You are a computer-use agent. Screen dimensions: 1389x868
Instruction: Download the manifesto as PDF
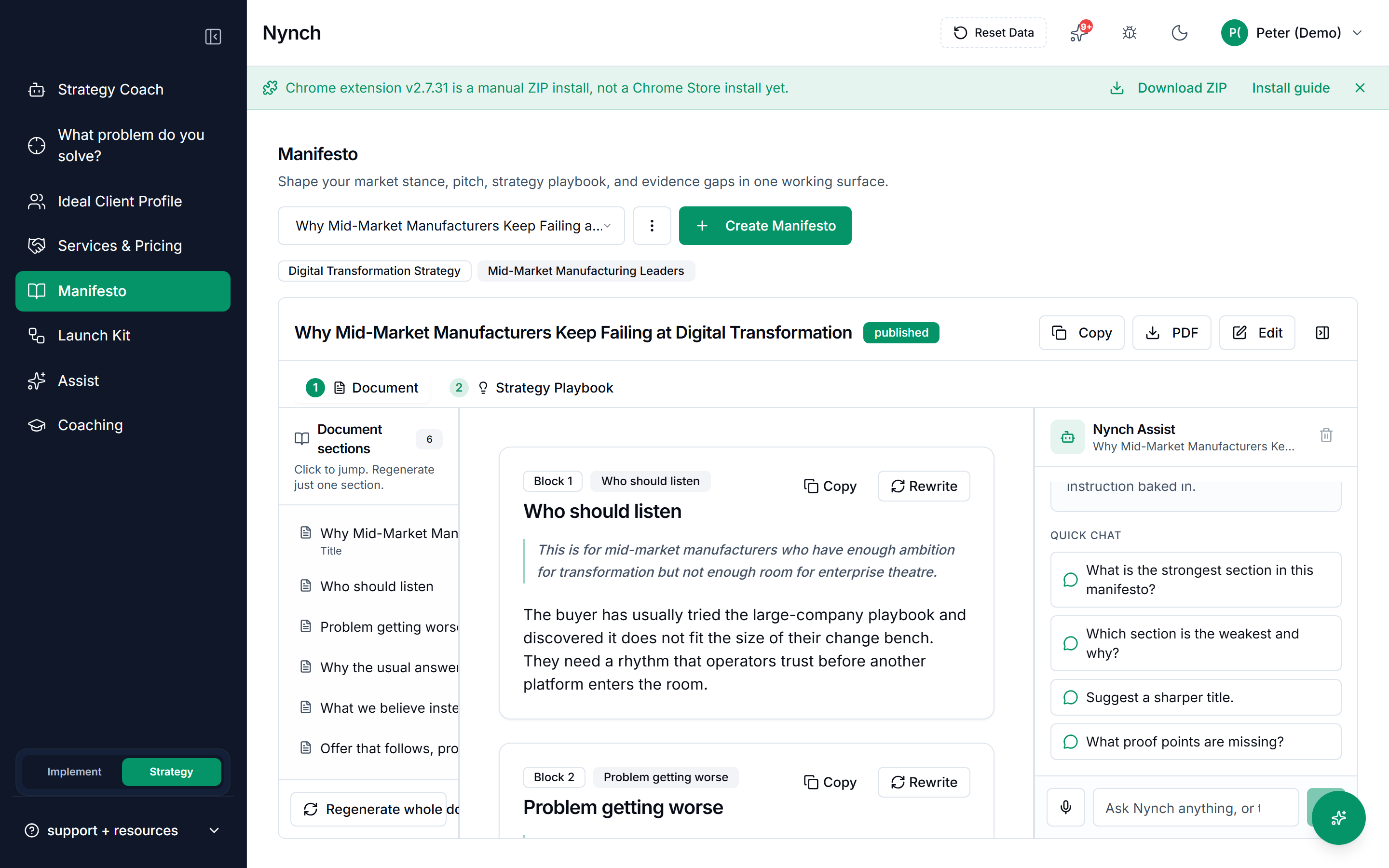pyautogui.click(x=1171, y=333)
